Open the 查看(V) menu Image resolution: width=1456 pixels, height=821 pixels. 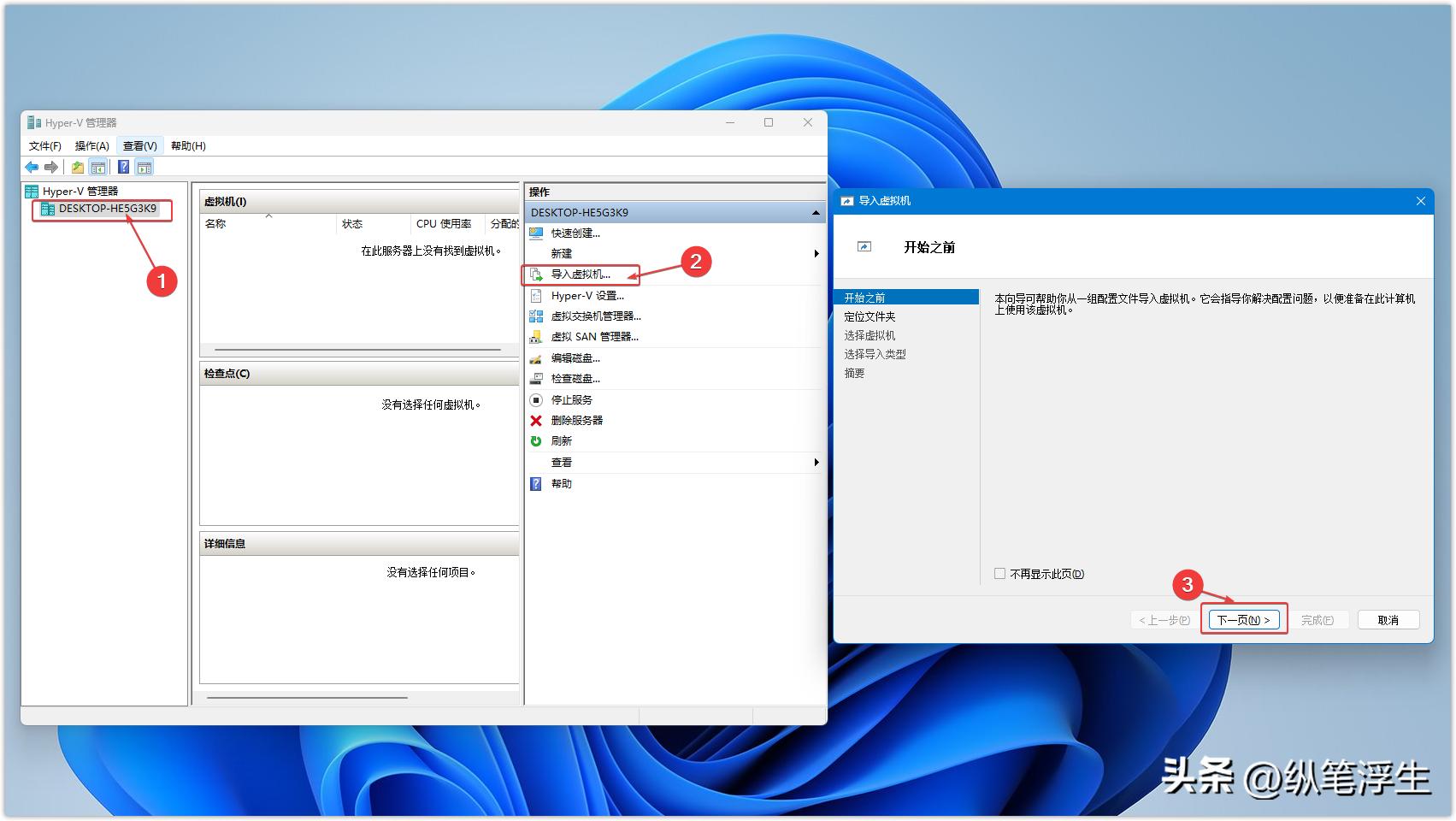(x=139, y=145)
